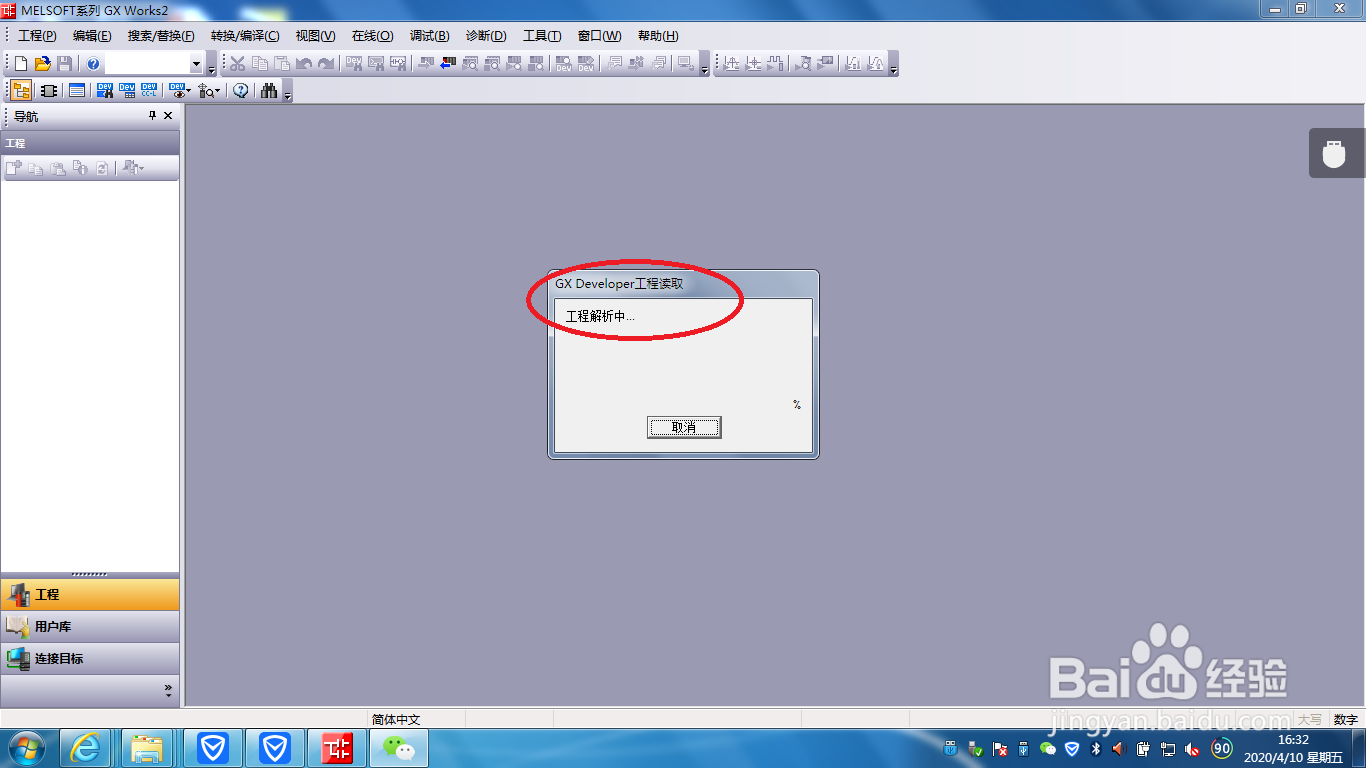
Task: Open Internet Explorer from taskbar
Action: [x=86, y=748]
